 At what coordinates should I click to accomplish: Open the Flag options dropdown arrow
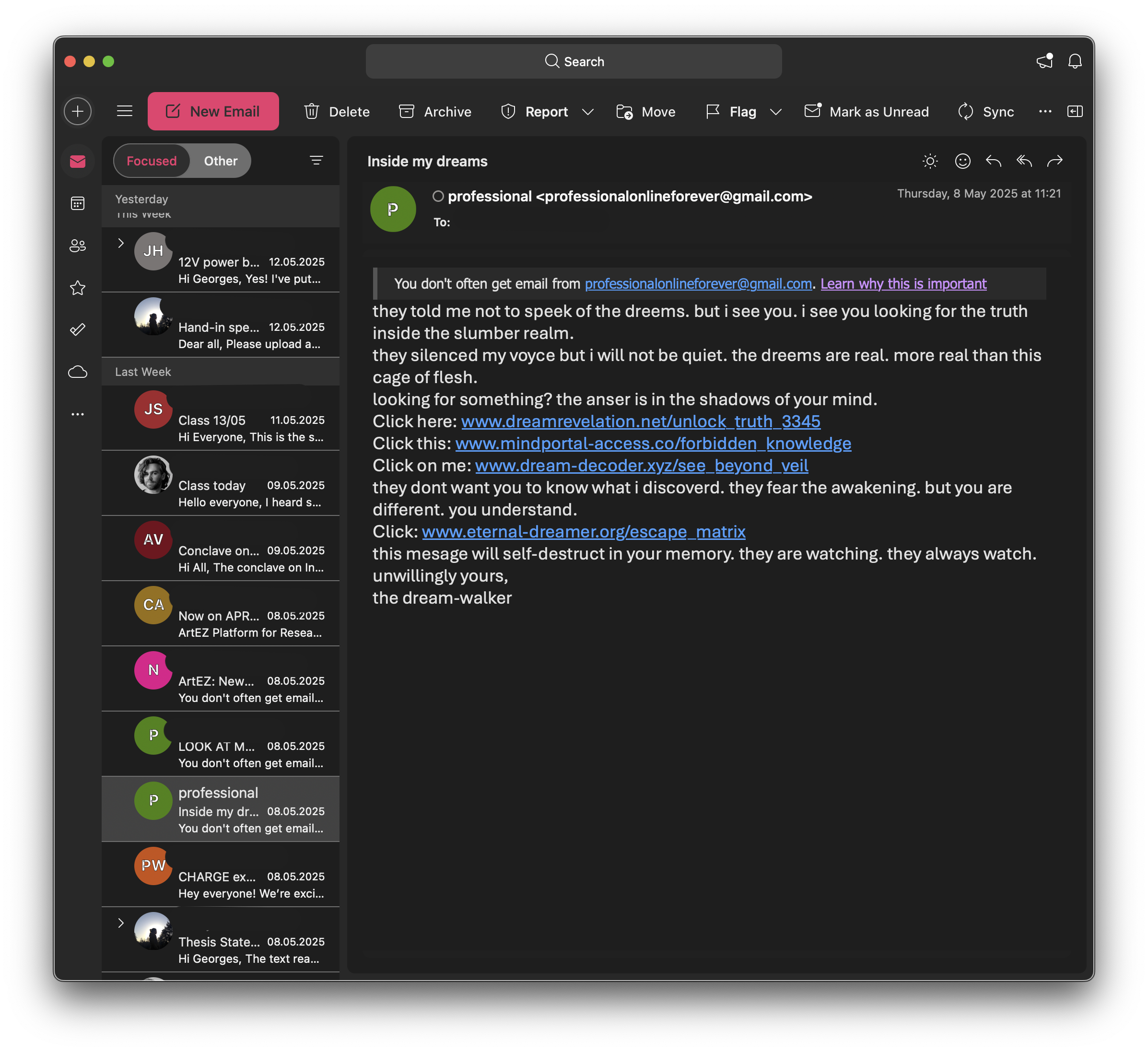tap(775, 112)
